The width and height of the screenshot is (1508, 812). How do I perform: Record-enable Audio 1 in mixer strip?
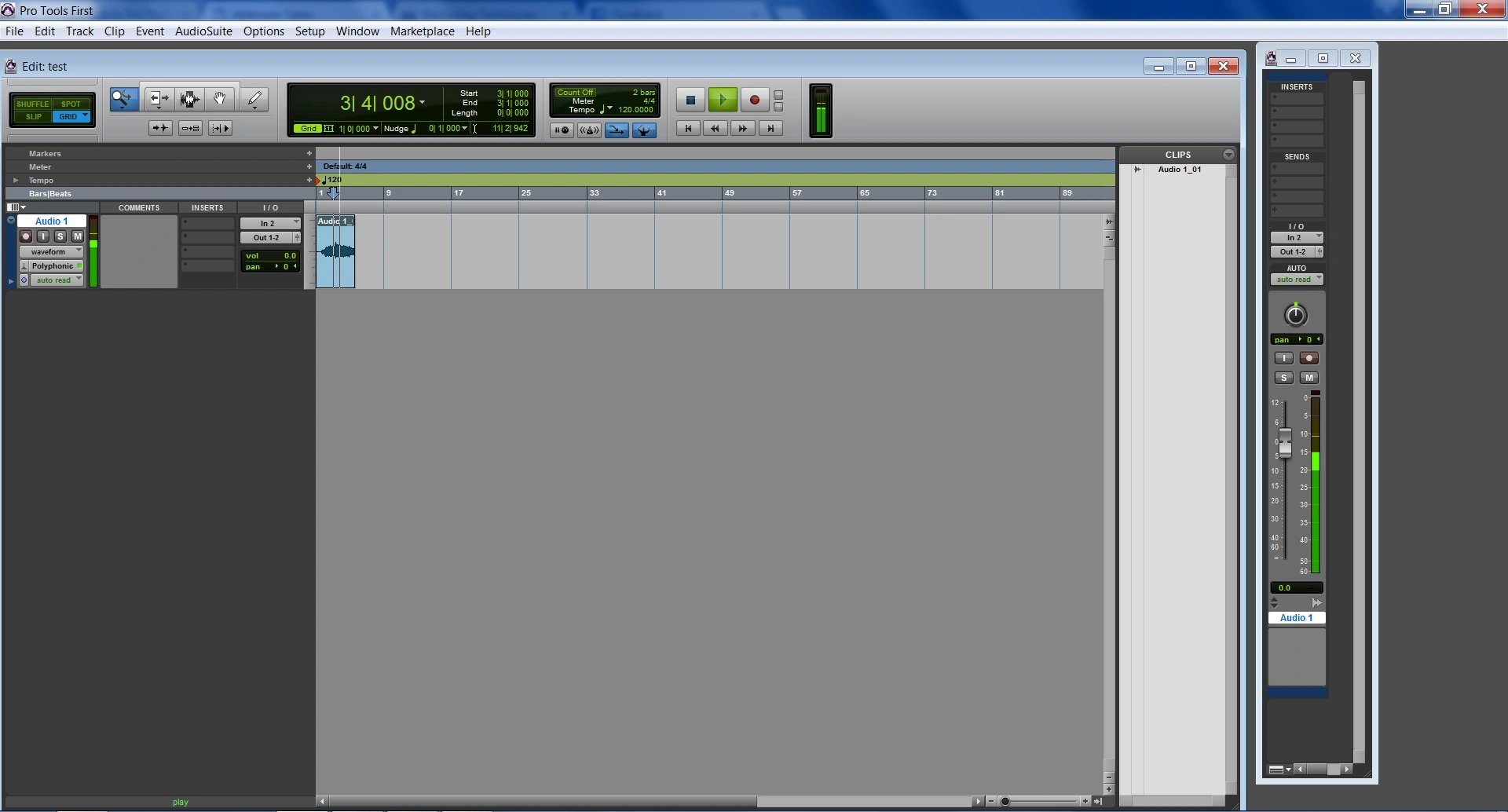coord(1309,358)
